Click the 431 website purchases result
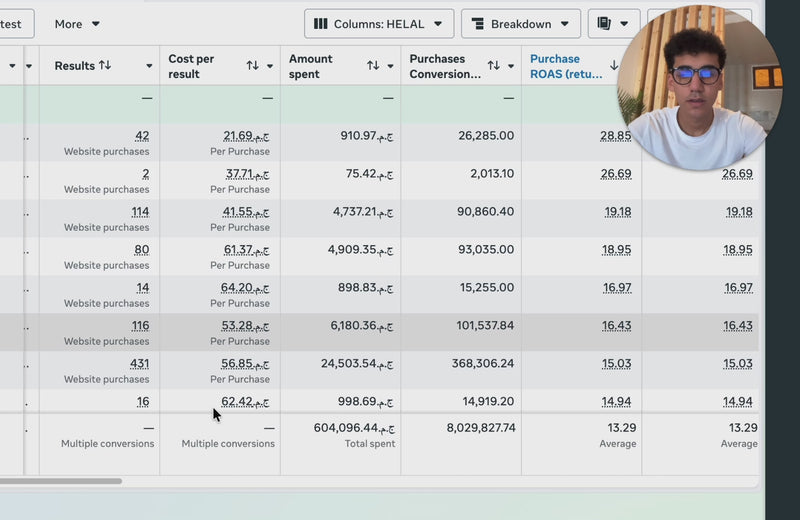The height and width of the screenshot is (520, 800). (x=139, y=364)
